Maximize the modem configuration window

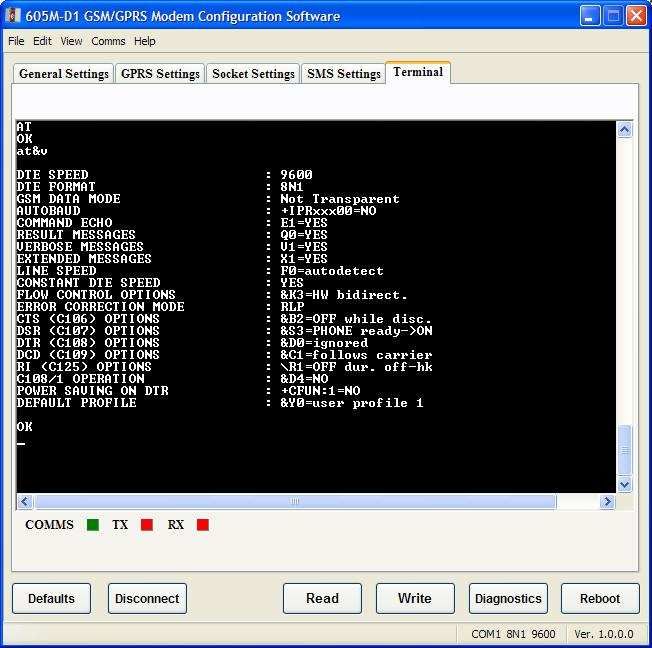pos(613,16)
